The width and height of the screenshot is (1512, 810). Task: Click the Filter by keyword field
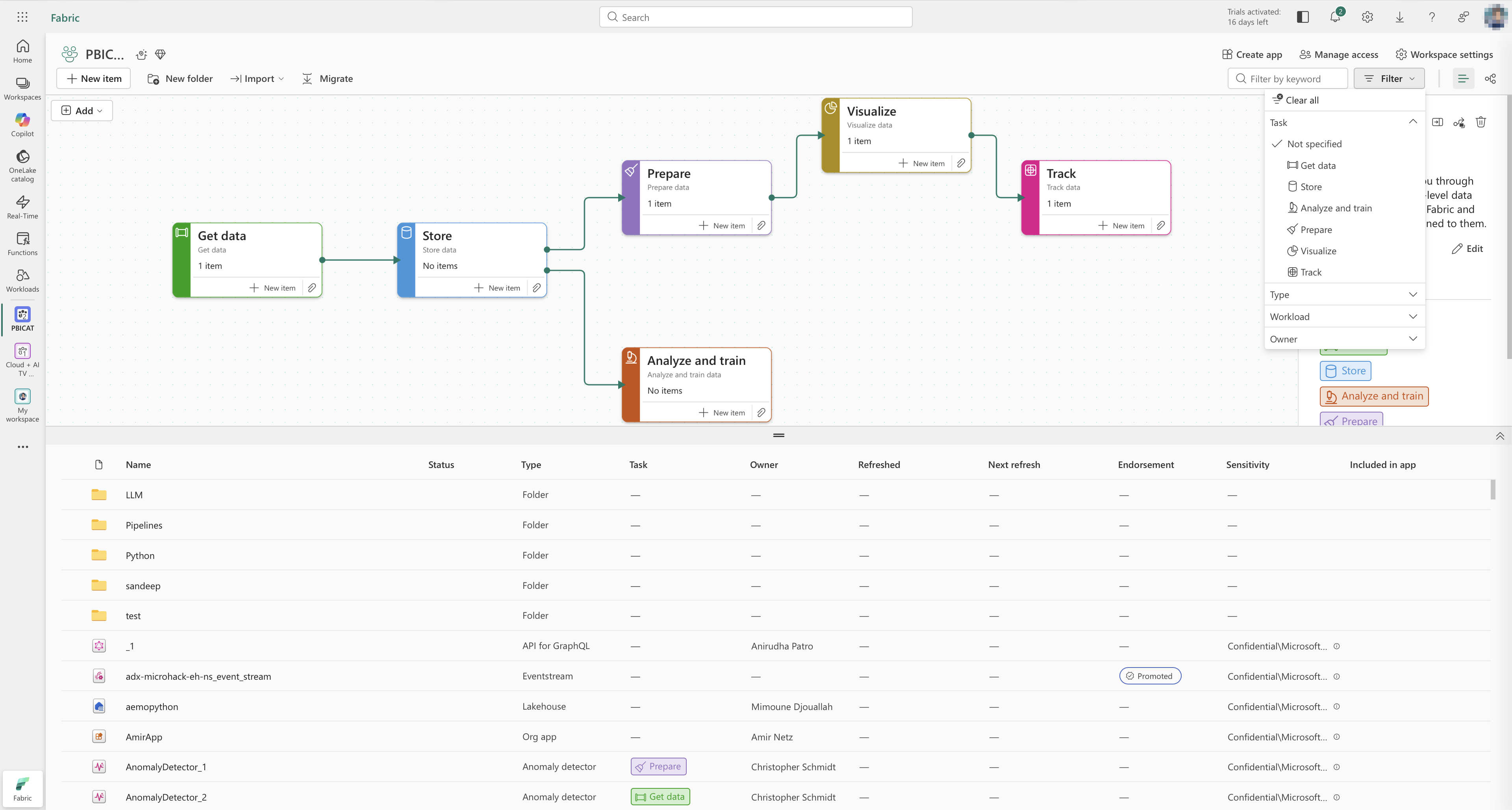1287,79
